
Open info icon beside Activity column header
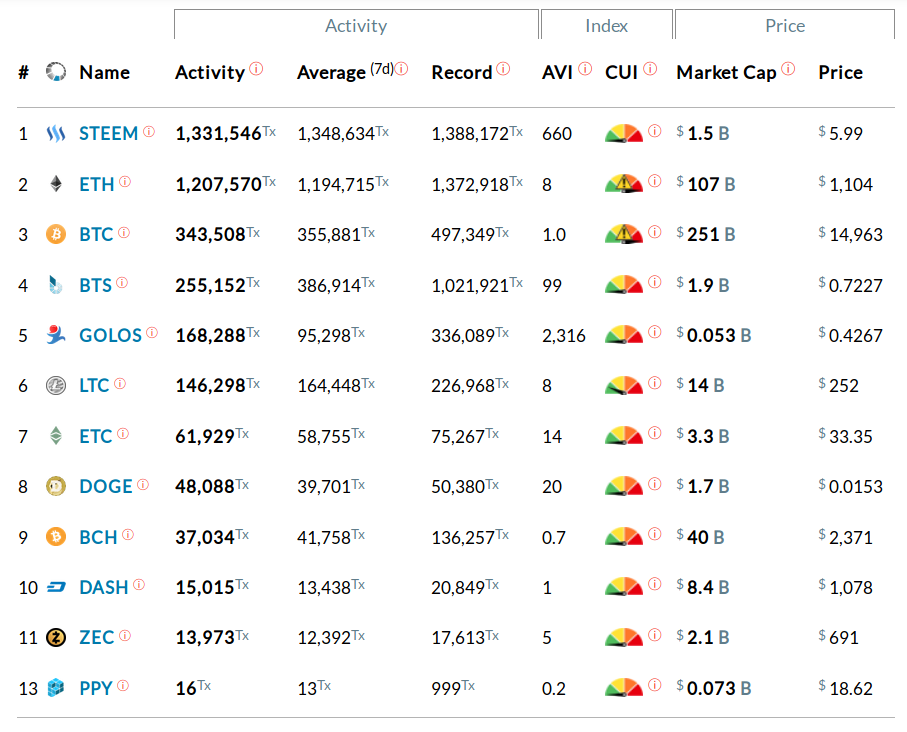coord(256,69)
